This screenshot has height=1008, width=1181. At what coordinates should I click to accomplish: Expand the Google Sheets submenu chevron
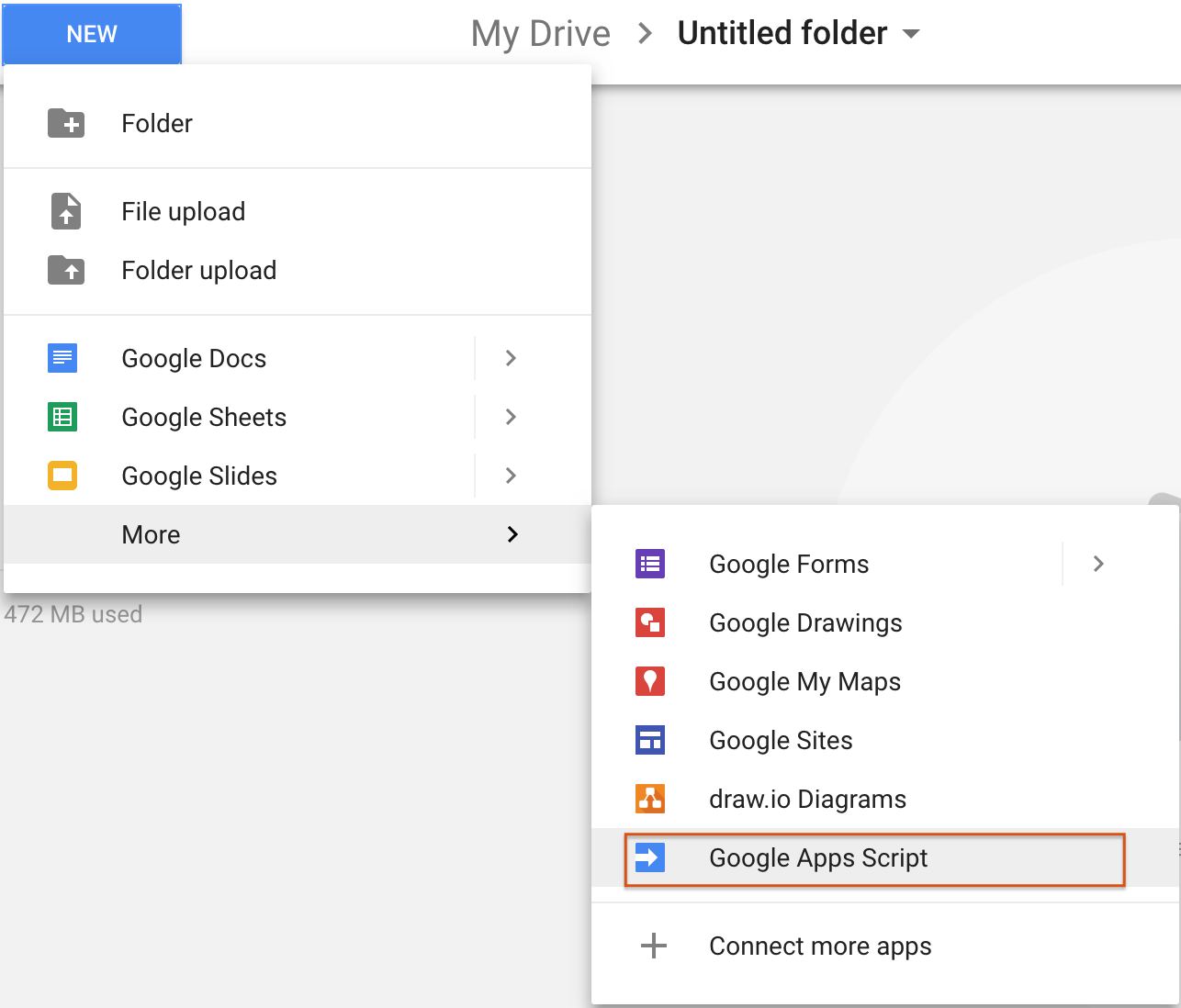(x=512, y=417)
